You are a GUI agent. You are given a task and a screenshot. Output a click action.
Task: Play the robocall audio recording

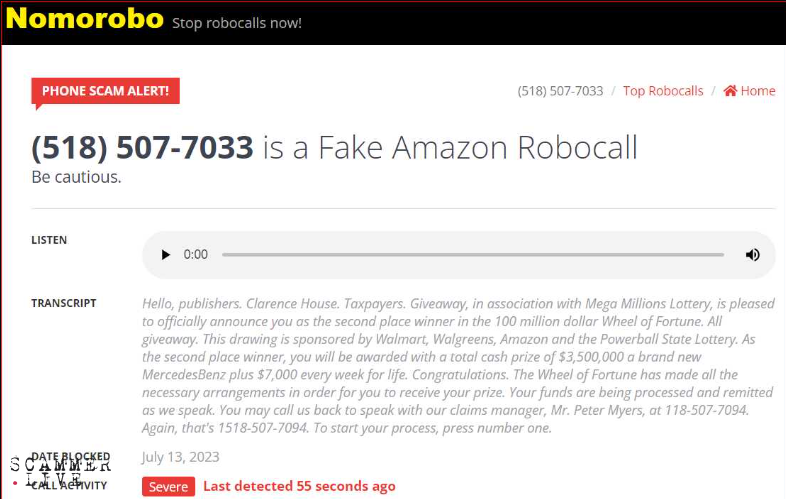(x=165, y=255)
